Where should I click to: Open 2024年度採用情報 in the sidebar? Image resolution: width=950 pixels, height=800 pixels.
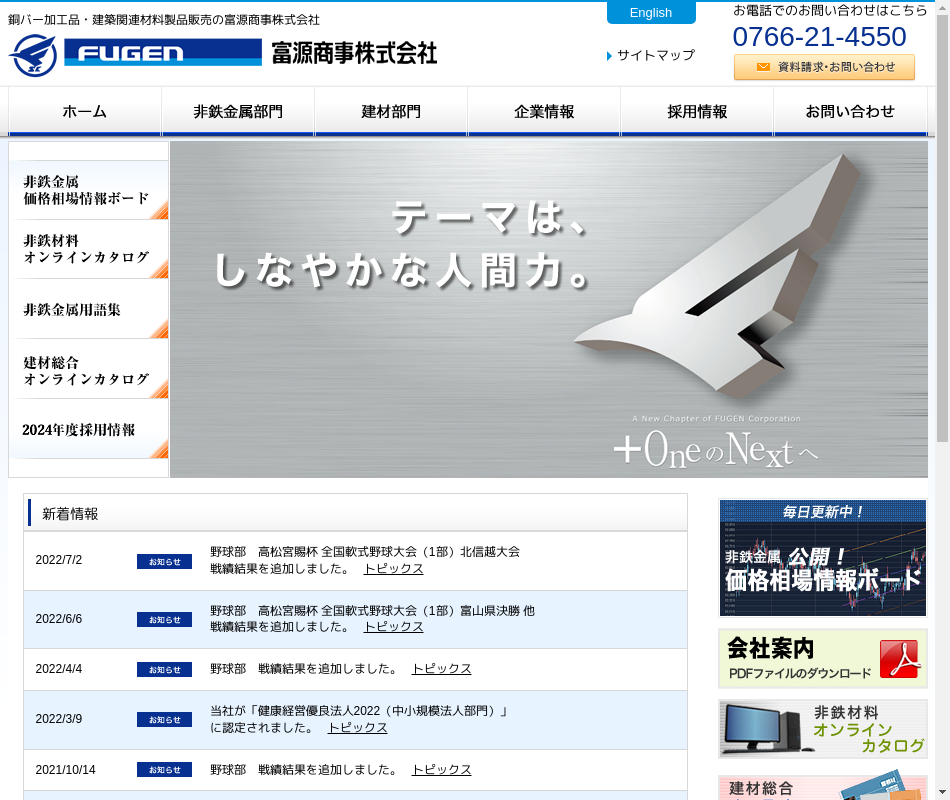[x=88, y=430]
